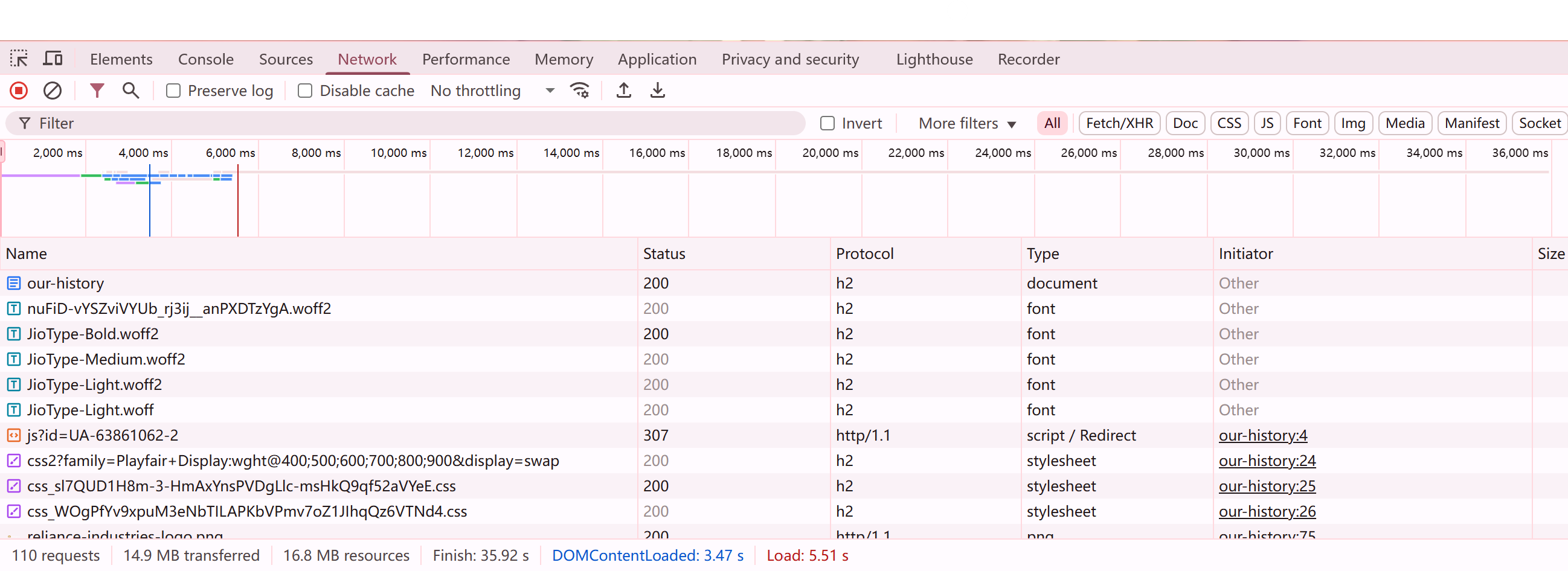Click the import HAR upload icon
The width and height of the screenshot is (1568, 571).
623,91
